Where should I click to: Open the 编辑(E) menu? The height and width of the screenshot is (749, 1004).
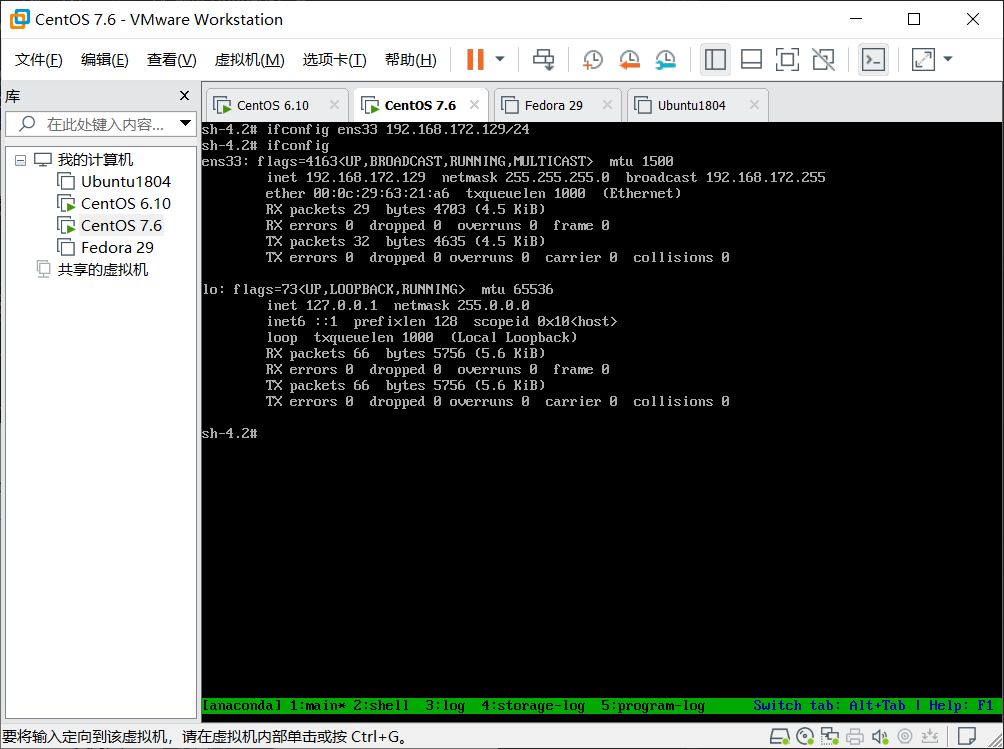pyautogui.click(x=104, y=60)
